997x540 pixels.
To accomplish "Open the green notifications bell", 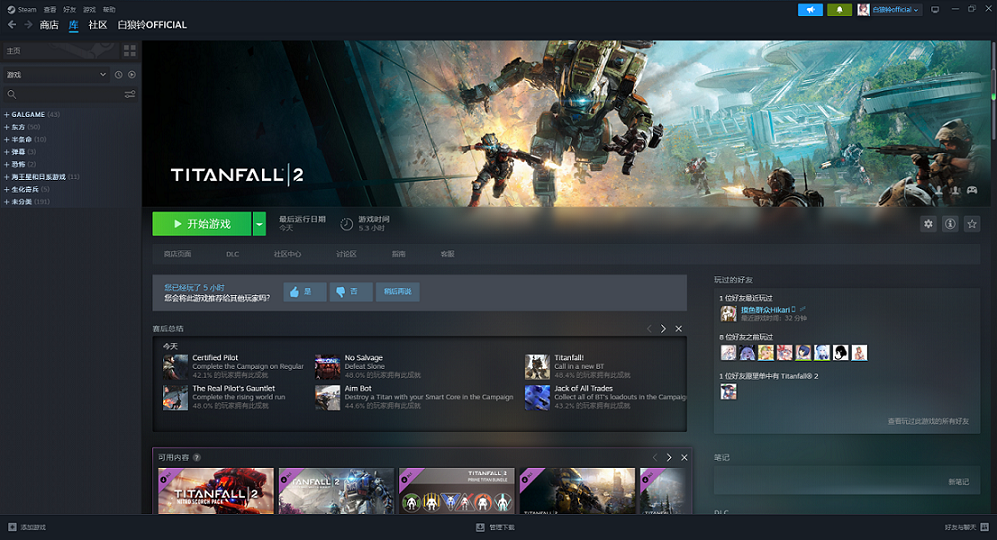I will (x=839, y=10).
